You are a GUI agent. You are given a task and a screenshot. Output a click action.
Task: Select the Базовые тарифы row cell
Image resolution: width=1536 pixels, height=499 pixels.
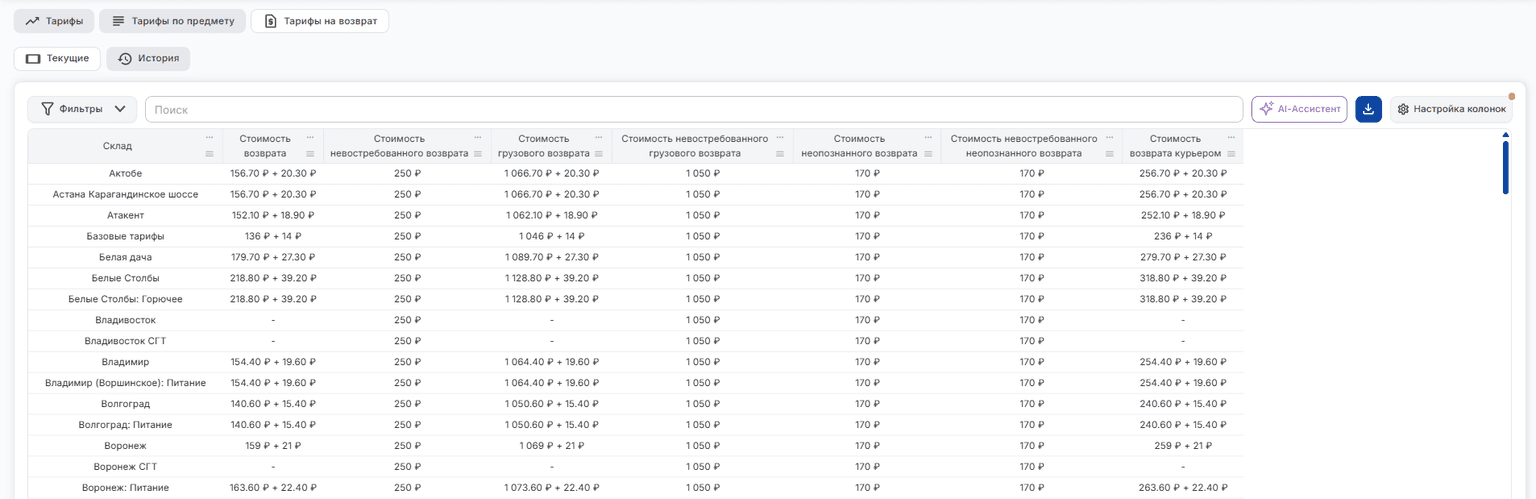click(x=125, y=236)
